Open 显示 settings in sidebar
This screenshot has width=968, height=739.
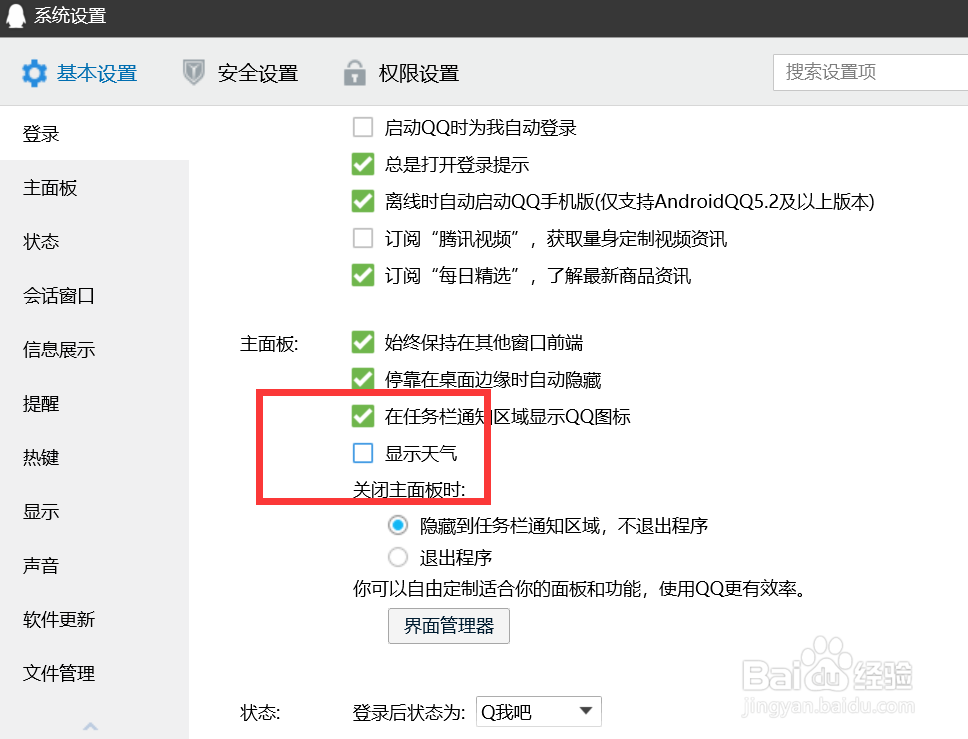click(41, 511)
